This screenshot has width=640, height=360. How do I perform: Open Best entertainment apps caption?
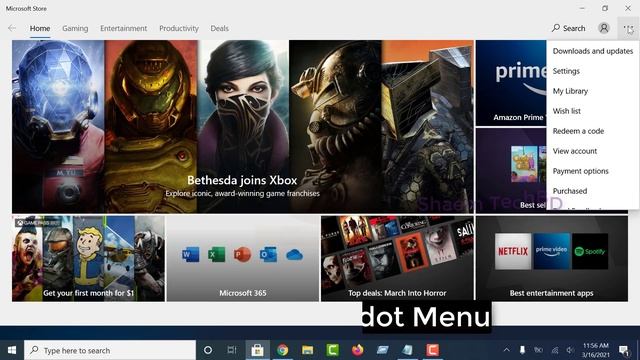pyautogui.click(x=551, y=293)
